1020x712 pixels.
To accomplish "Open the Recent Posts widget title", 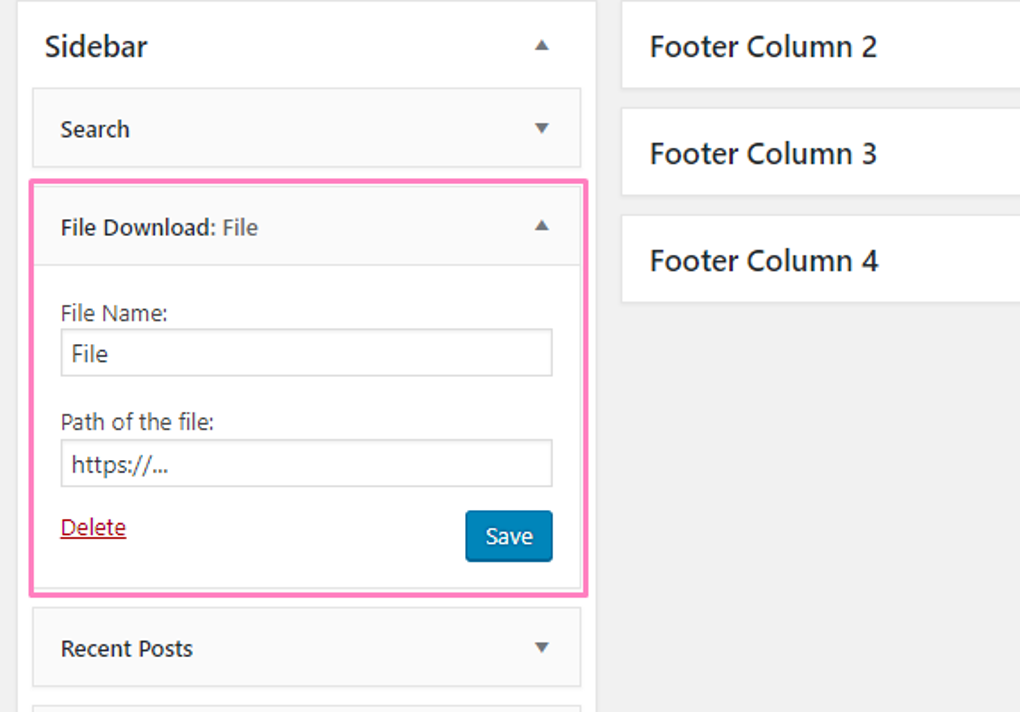I will coord(127,648).
